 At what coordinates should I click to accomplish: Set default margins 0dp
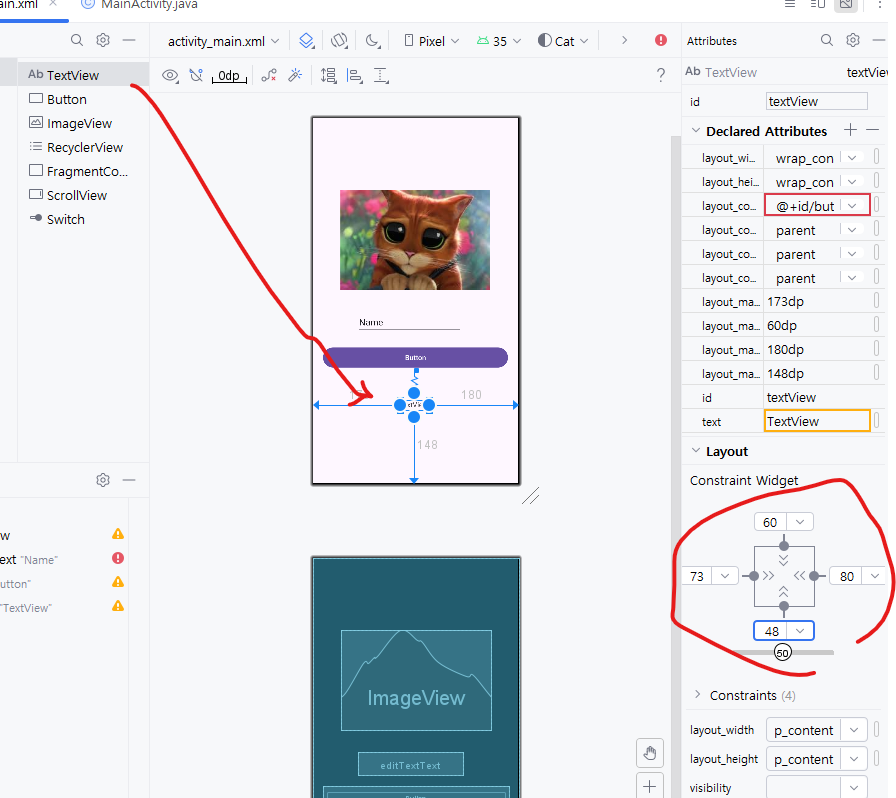click(x=229, y=75)
